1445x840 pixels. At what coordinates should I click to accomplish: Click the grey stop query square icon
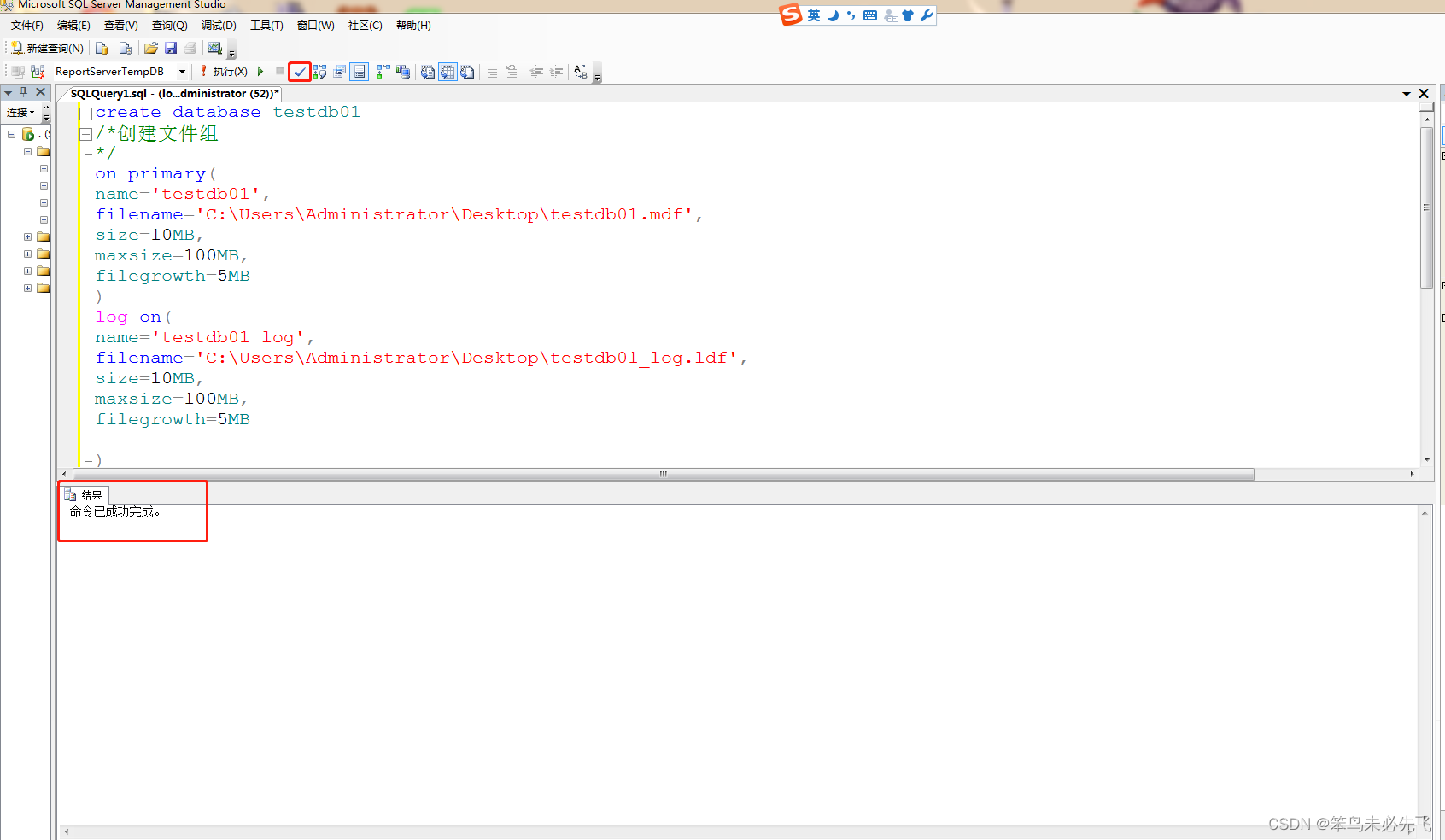[x=279, y=72]
